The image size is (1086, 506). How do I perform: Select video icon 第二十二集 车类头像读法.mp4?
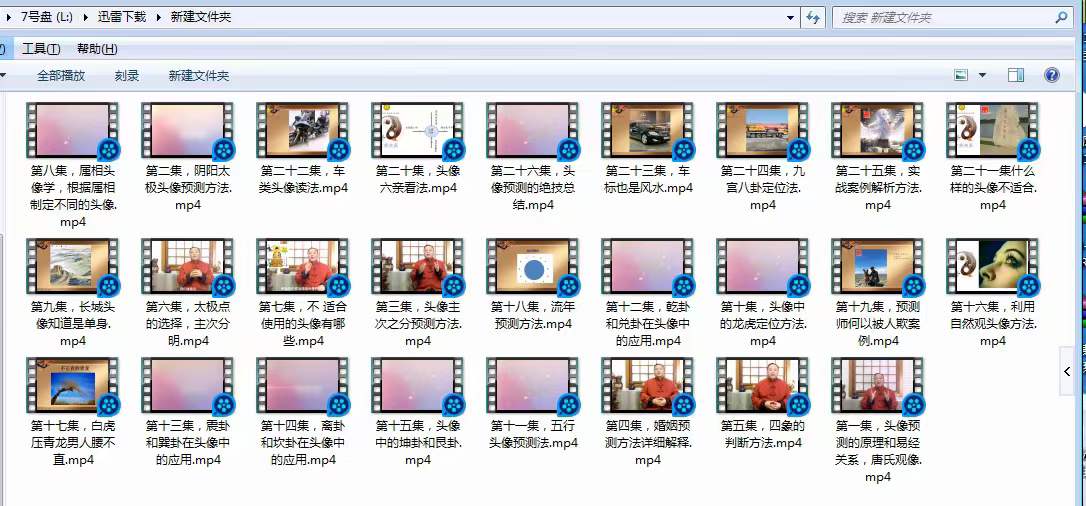[x=303, y=131]
